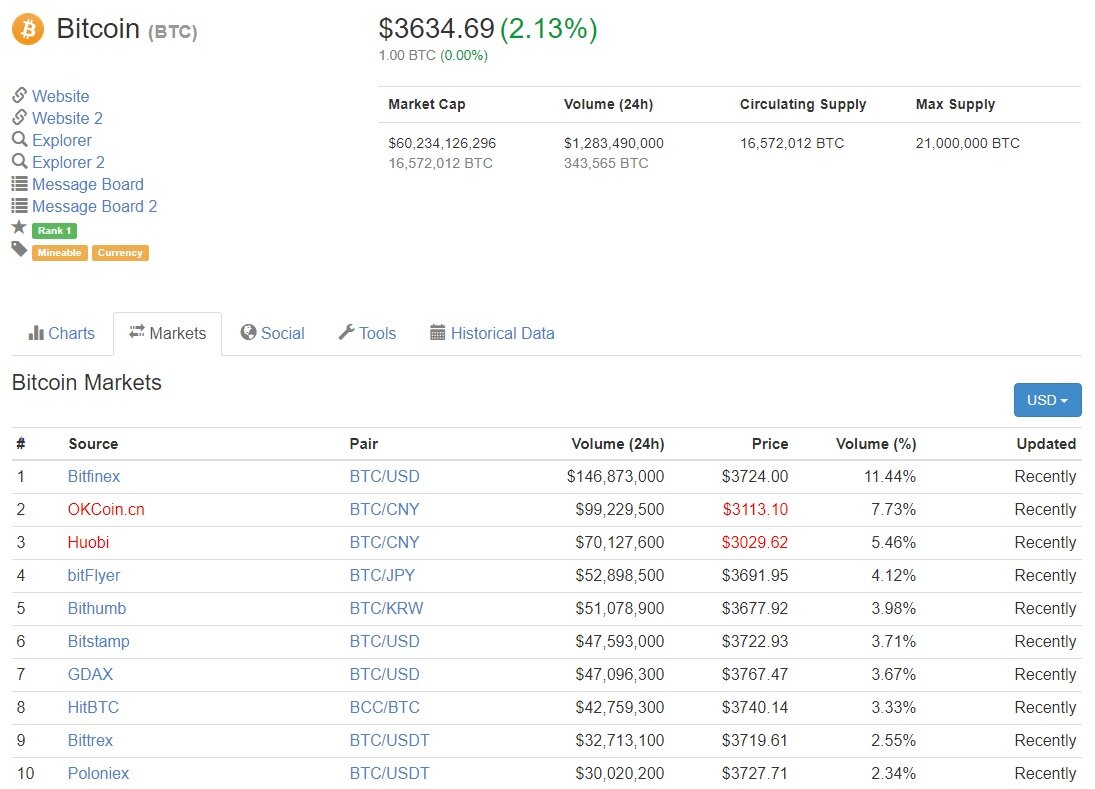Open the Bittrex exchange link
The width and height of the screenshot is (1095, 789).
(90, 741)
